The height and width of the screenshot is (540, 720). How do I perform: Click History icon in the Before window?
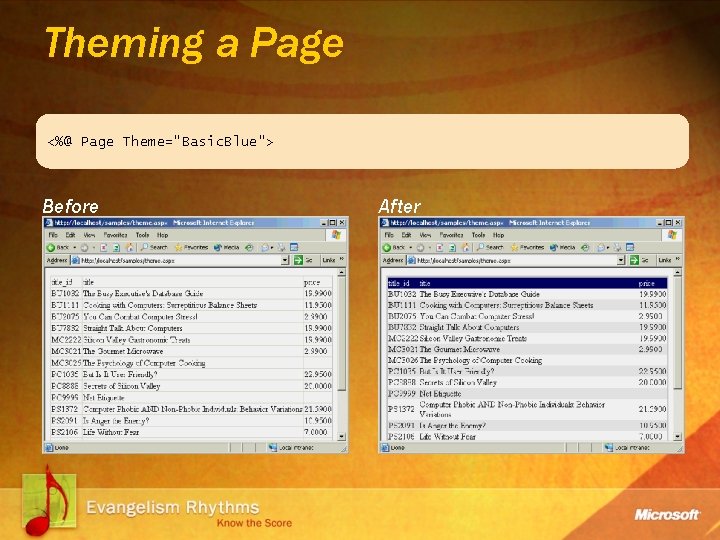point(249,248)
